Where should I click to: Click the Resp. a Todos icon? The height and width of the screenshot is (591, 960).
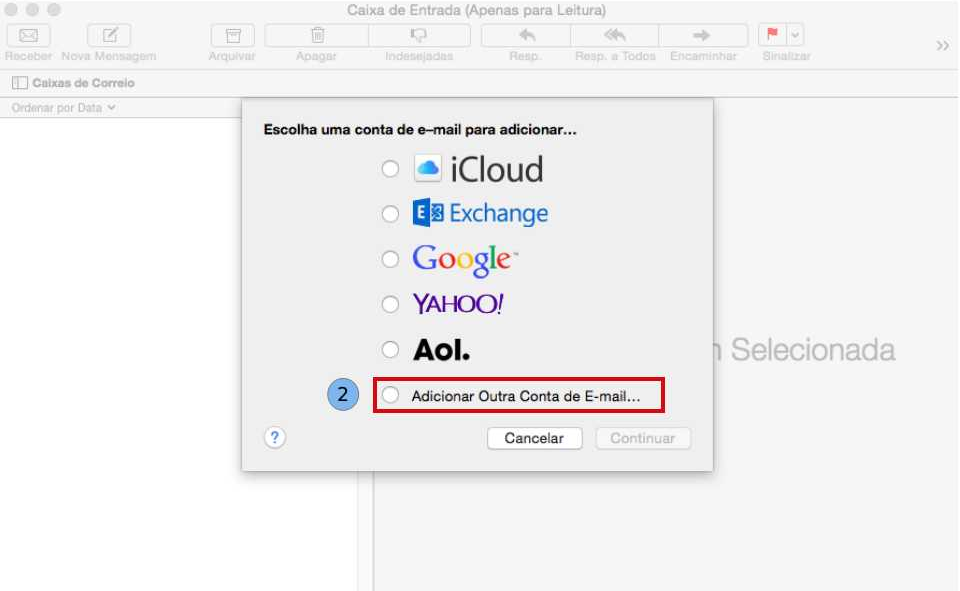[615, 35]
